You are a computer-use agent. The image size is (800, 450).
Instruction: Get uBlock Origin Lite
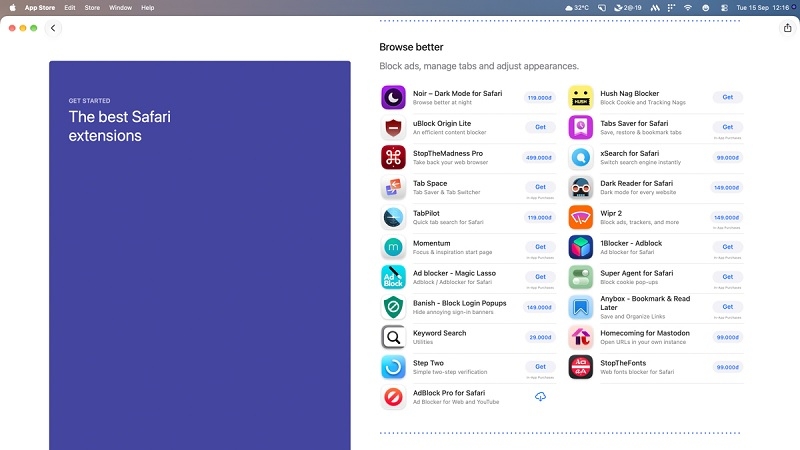point(540,127)
